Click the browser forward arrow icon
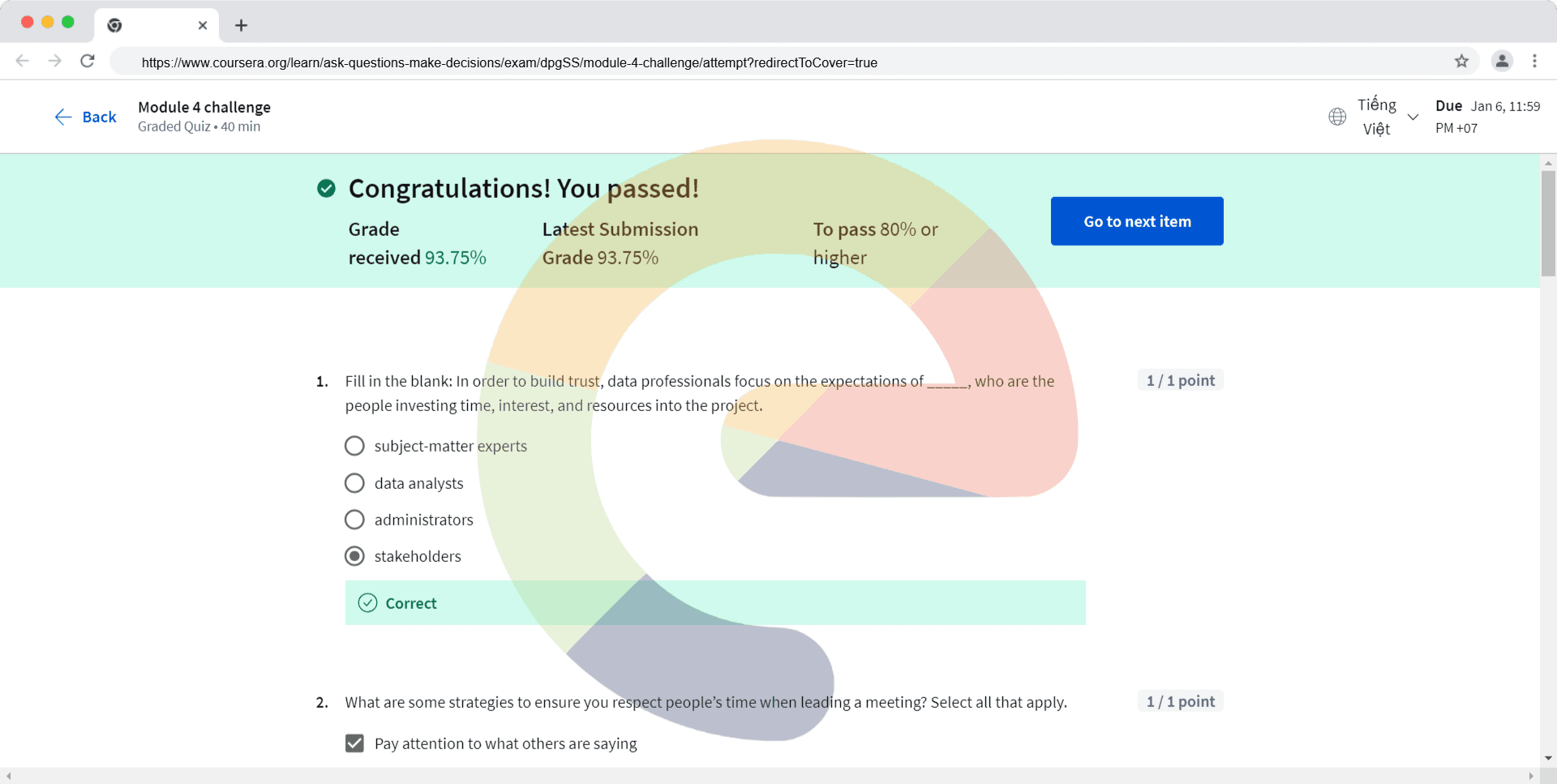Screen dimensions: 1557x784 pos(54,61)
